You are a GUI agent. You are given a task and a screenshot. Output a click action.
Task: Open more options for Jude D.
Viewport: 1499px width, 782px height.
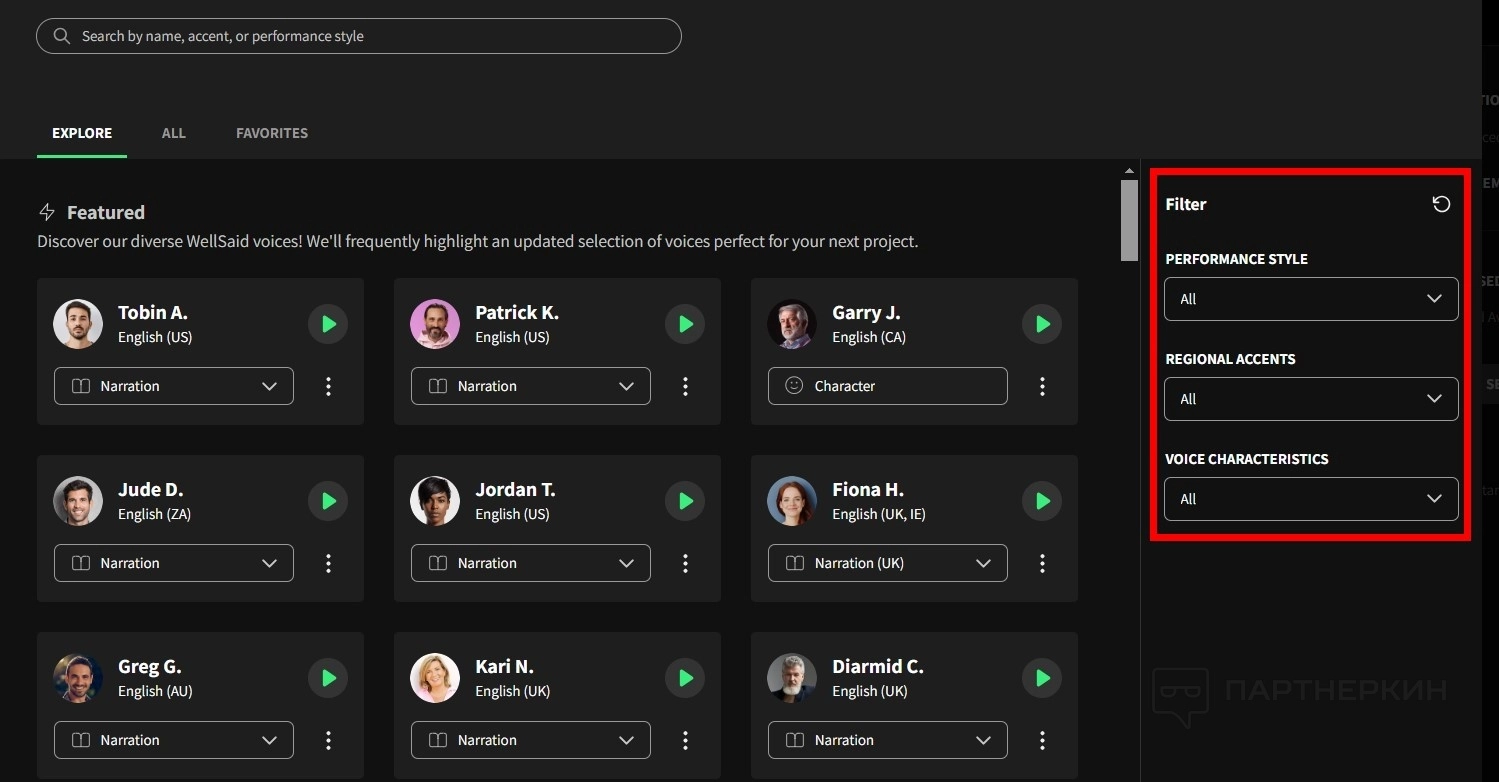coord(328,563)
